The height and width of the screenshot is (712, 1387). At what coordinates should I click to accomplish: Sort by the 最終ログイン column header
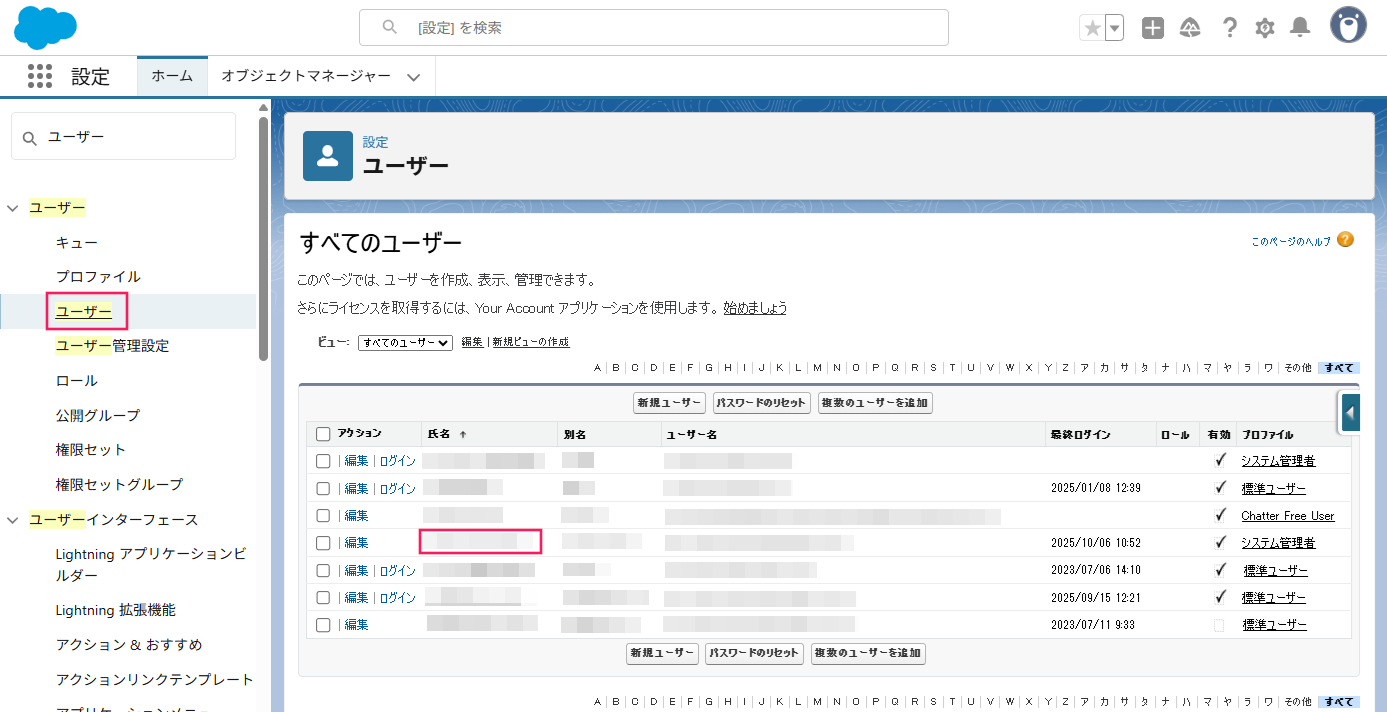coord(1080,435)
